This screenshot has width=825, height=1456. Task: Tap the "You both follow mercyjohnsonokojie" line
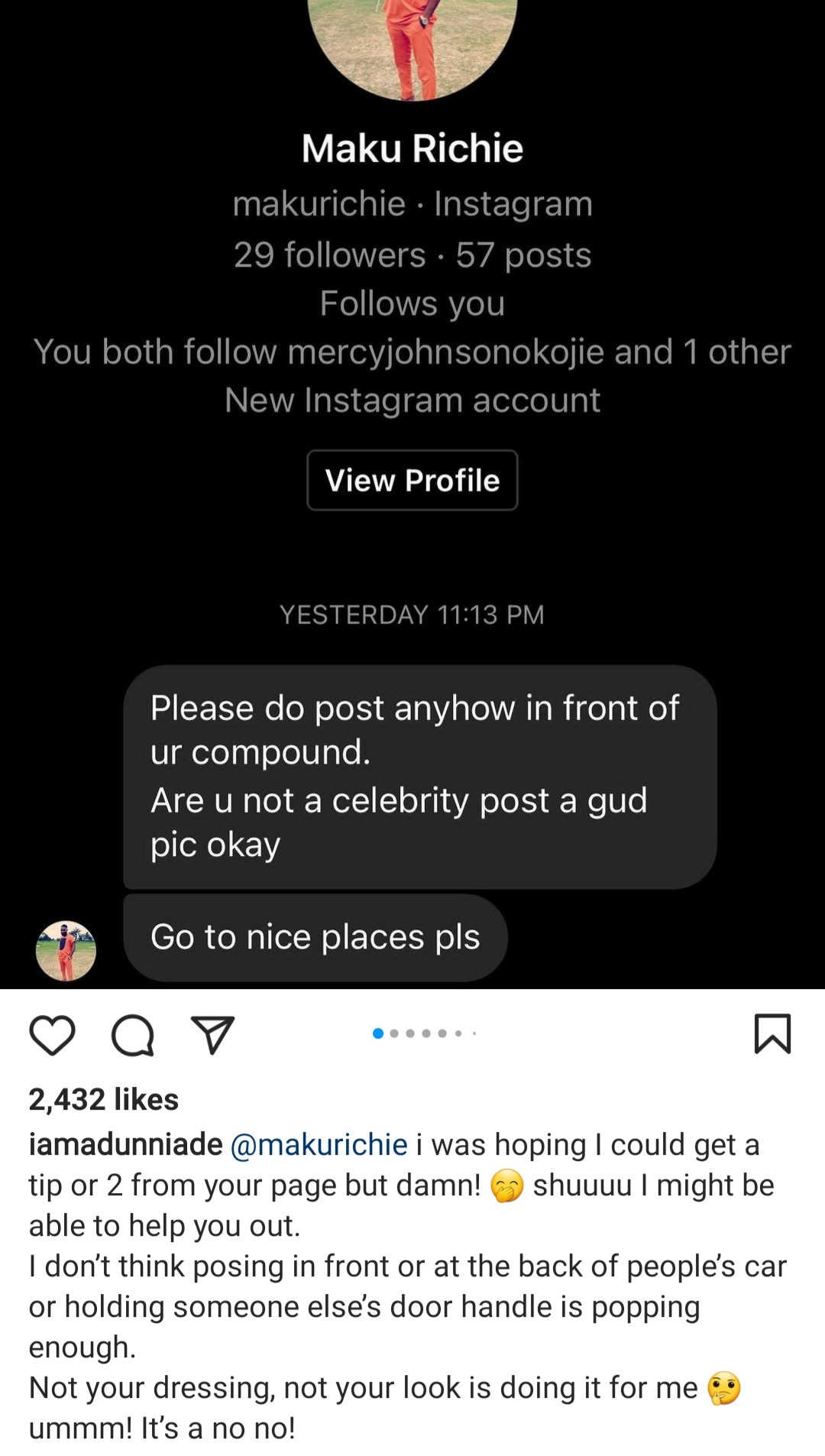(x=412, y=352)
